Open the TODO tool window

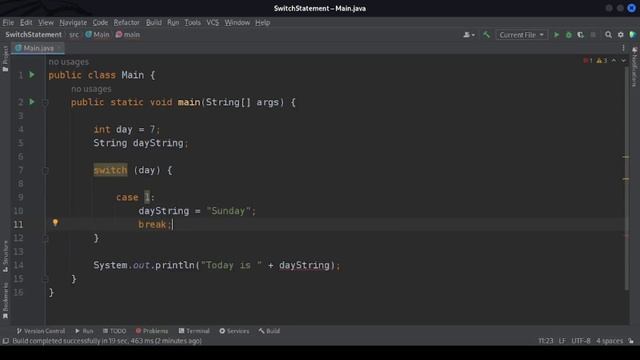click(114, 331)
